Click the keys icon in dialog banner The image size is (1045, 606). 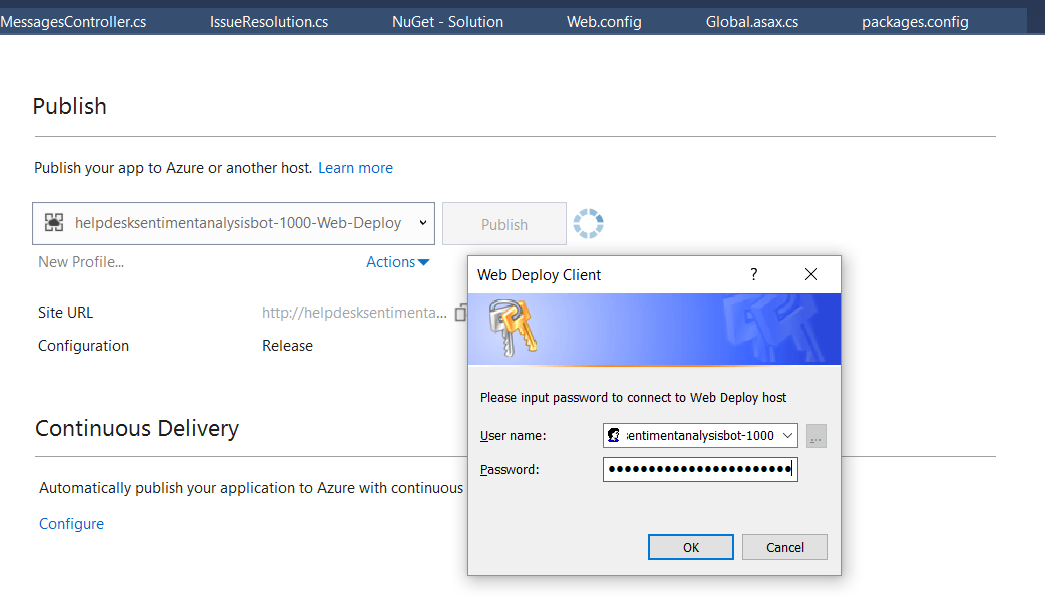pyautogui.click(x=512, y=327)
